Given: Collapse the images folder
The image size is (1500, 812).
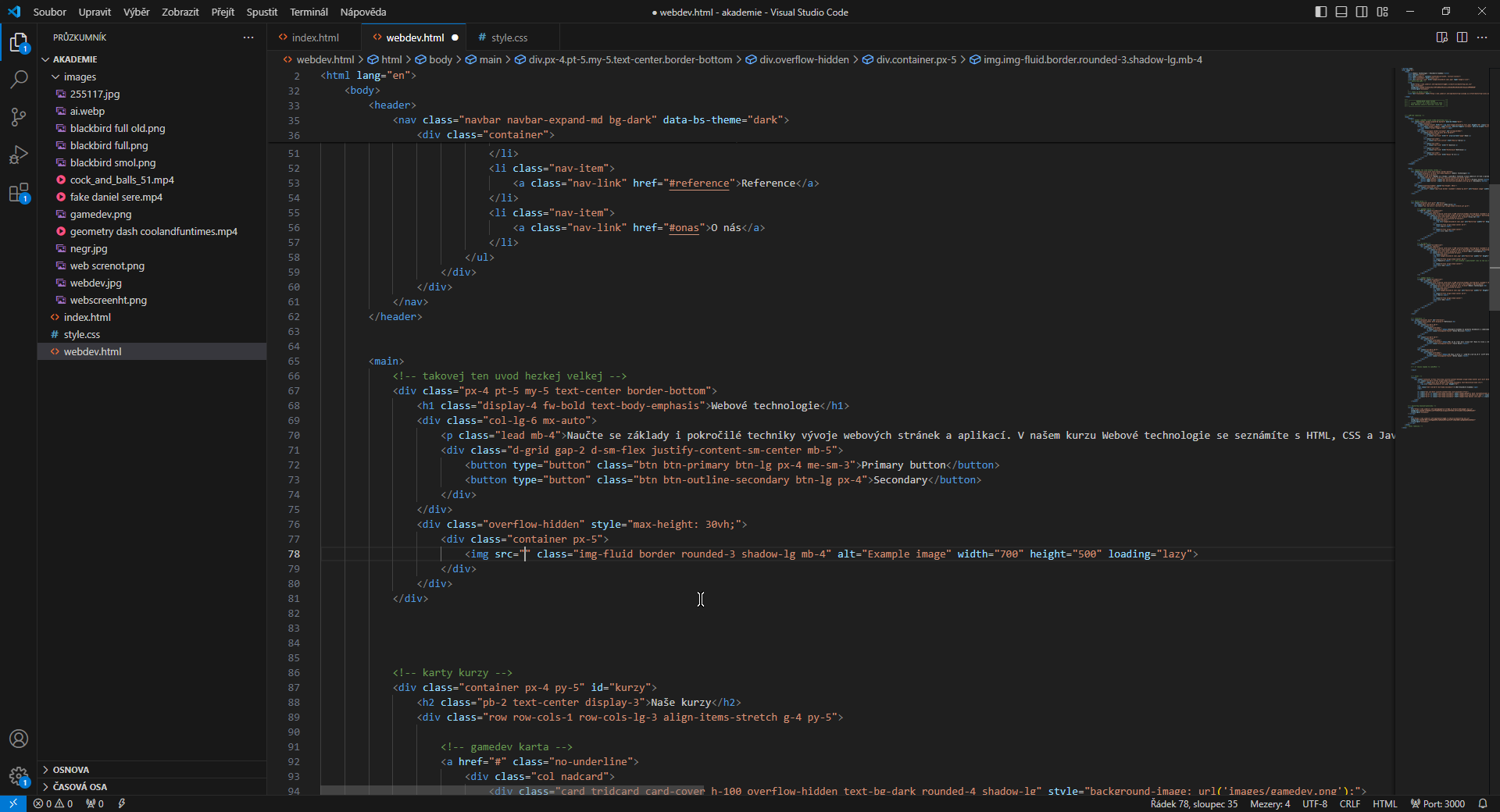Looking at the screenshot, I should point(56,77).
